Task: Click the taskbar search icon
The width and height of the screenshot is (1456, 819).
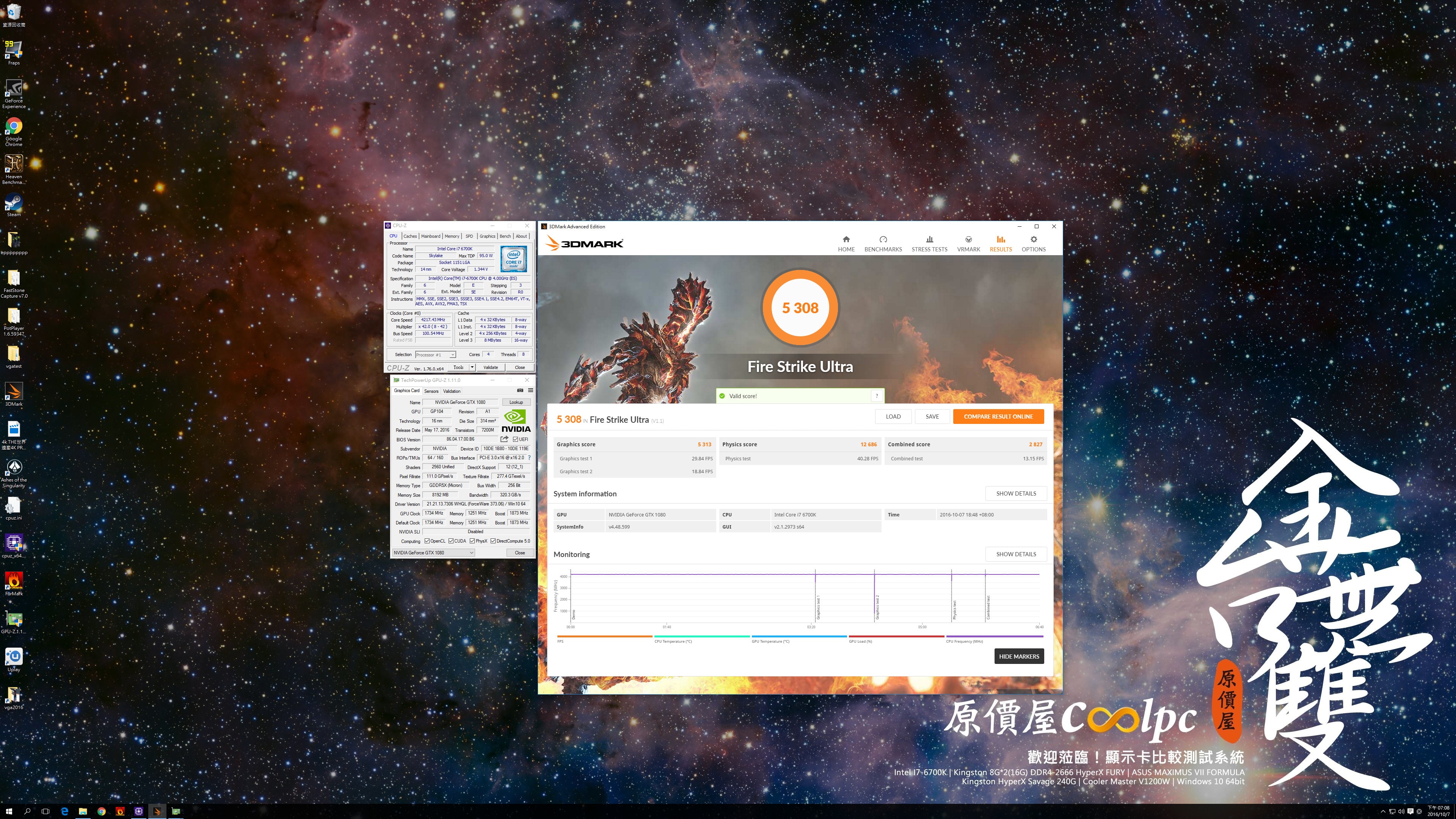Action: 27,811
